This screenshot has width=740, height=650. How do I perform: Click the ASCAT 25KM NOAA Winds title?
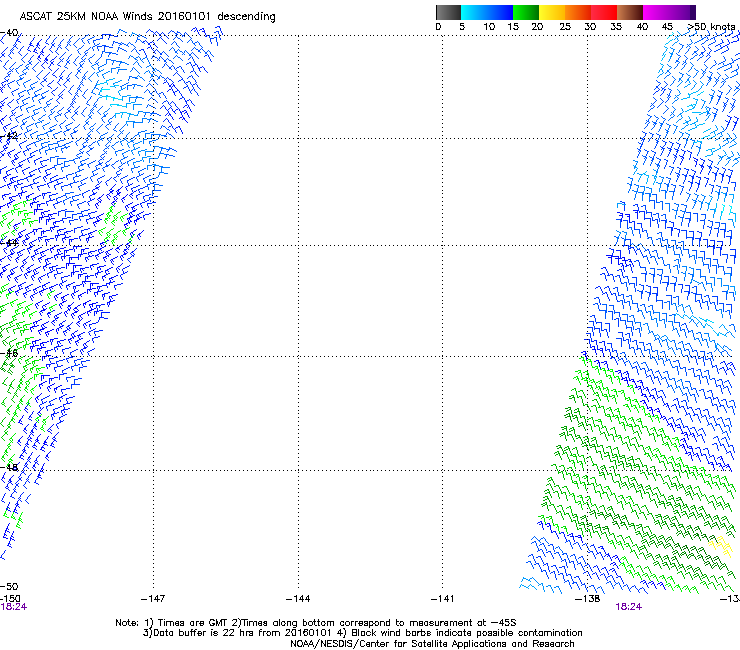coord(147,16)
